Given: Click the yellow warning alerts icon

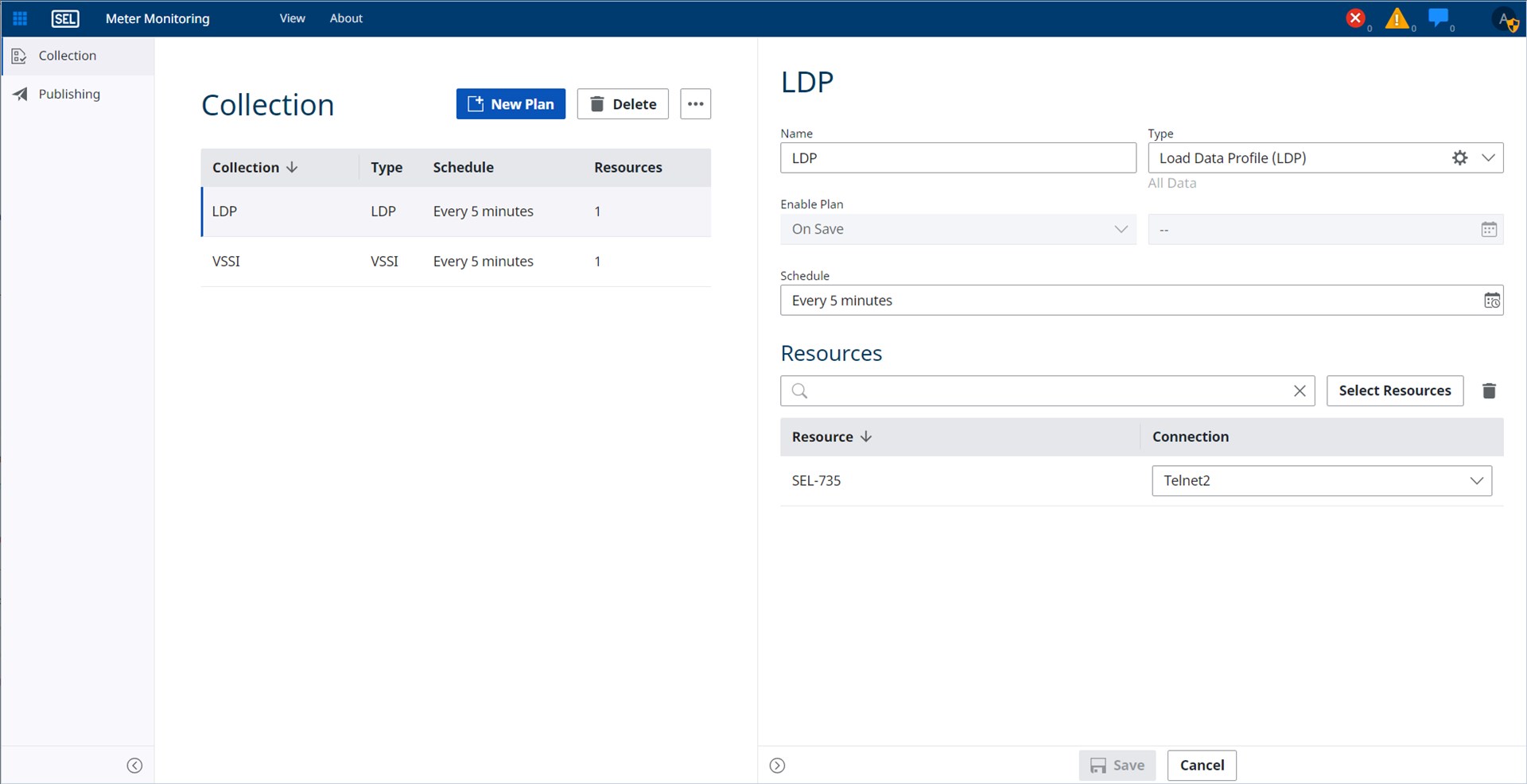Looking at the screenshot, I should tap(1397, 18).
